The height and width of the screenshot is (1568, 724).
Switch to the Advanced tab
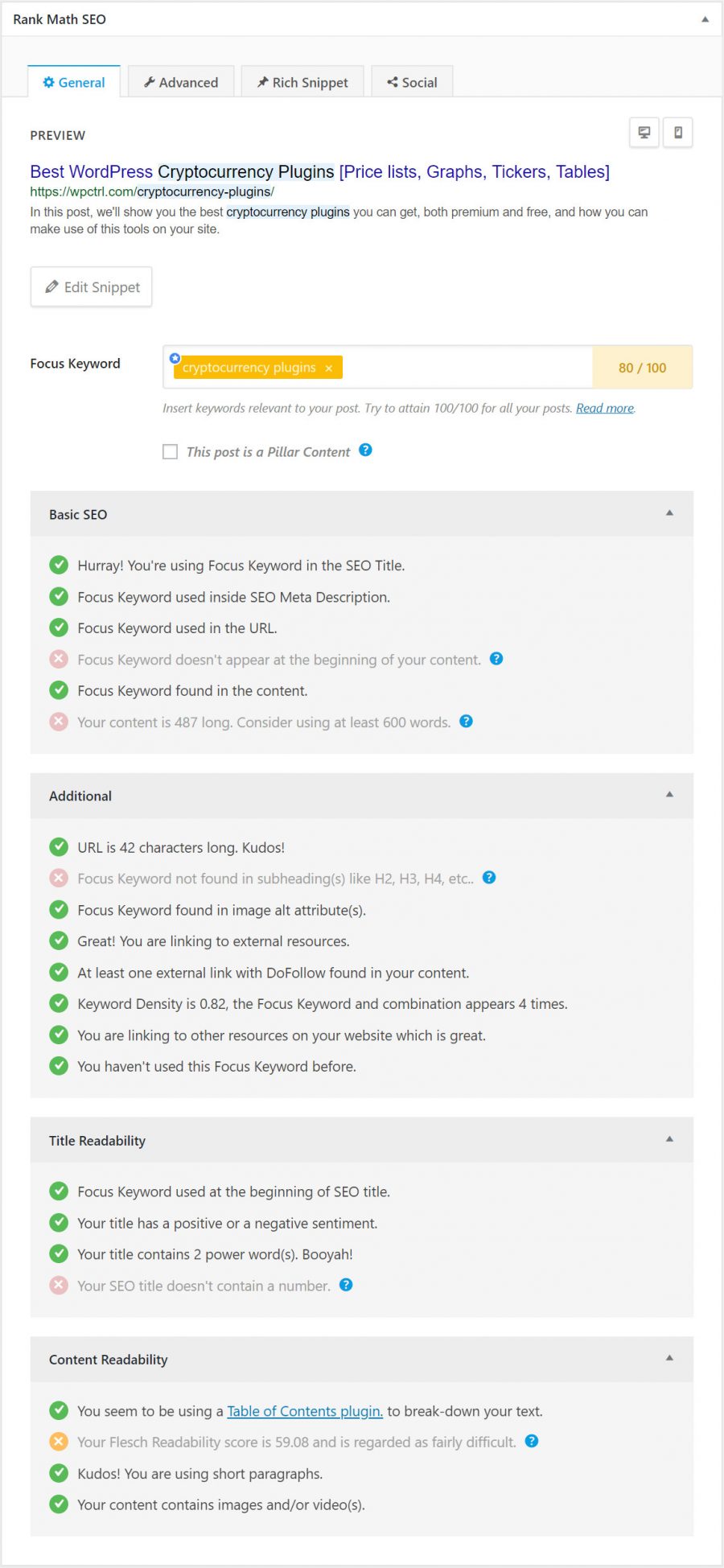click(x=181, y=82)
